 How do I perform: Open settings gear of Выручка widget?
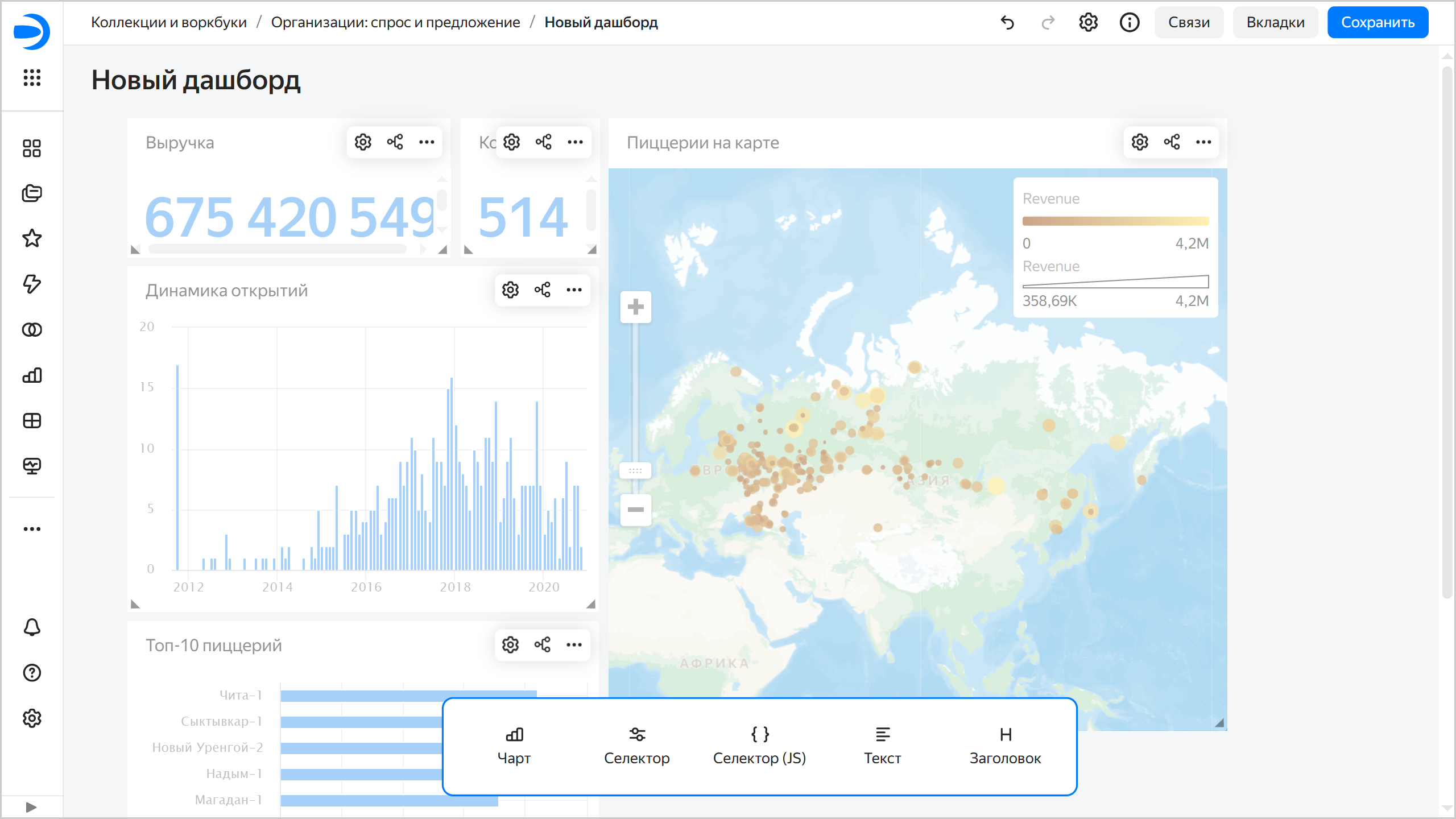tap(363, 142)
